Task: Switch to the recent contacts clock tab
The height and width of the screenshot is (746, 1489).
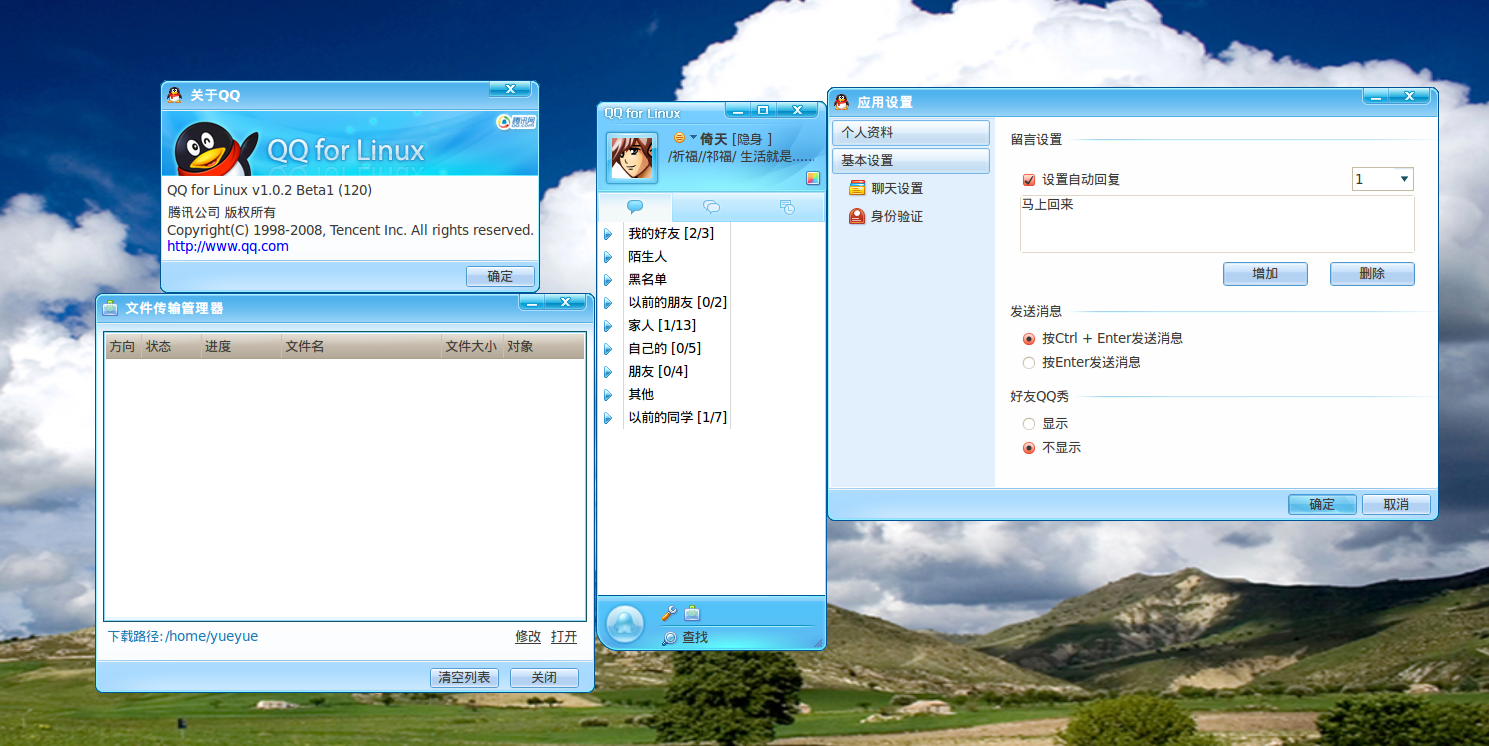Action: pos(787,207)
